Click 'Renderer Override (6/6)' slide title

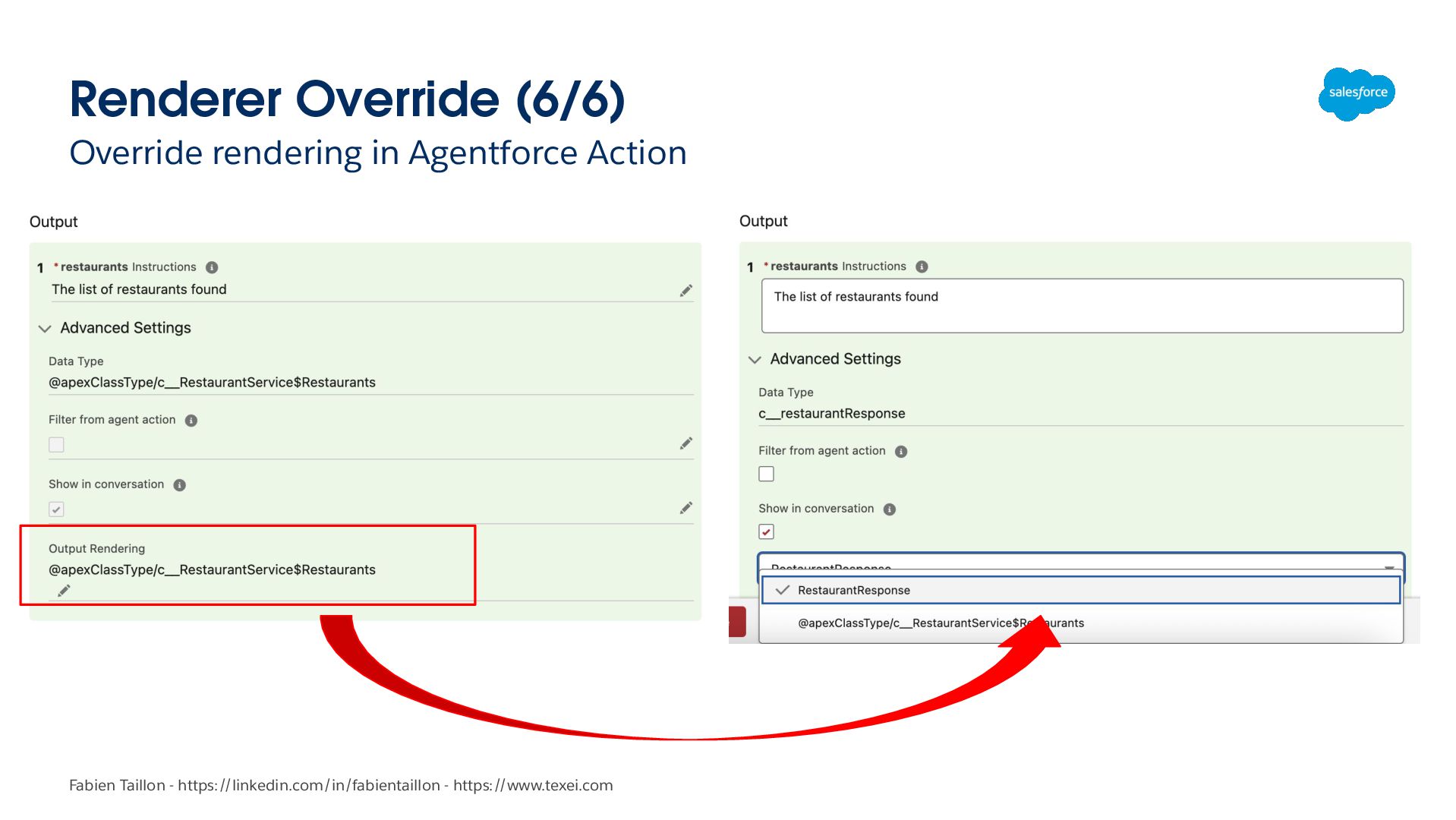347,99
